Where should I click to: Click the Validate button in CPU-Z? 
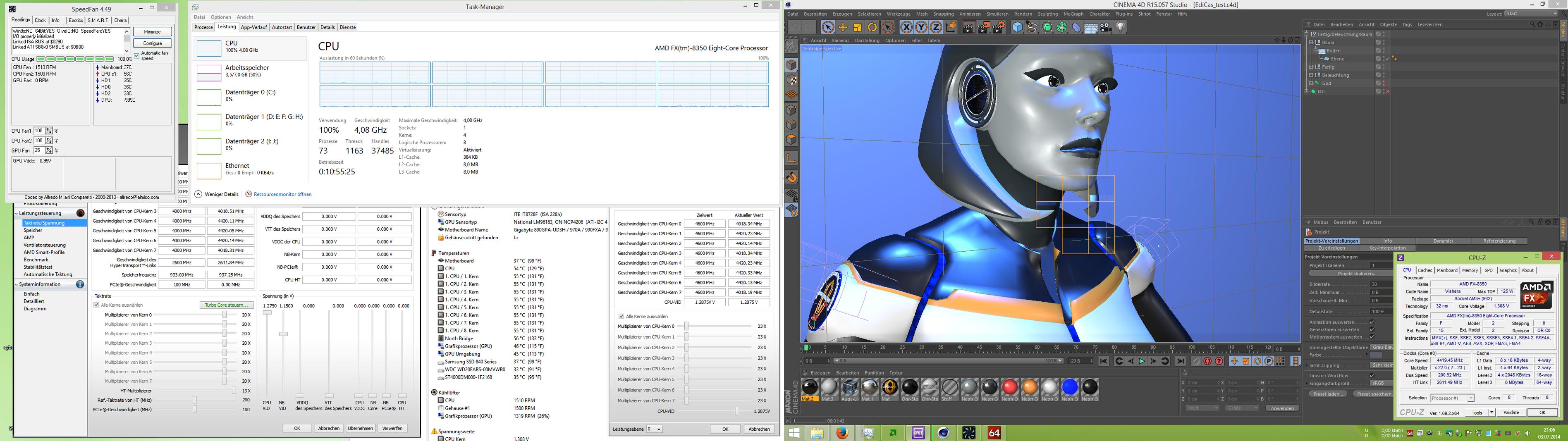click(x=1511, y=412)
